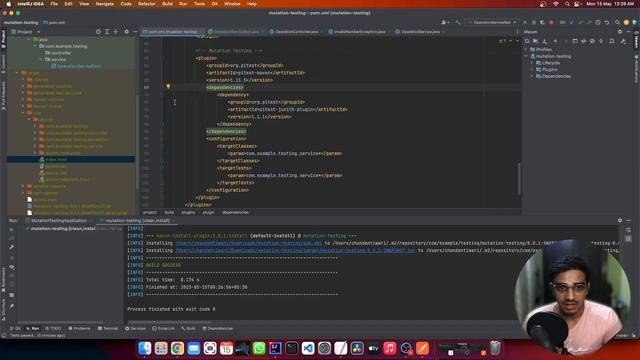Click the yellow lightbulb intention icon in editor gutter
Image resolution: width=640 pixels, height=360 pixels.
168,87
